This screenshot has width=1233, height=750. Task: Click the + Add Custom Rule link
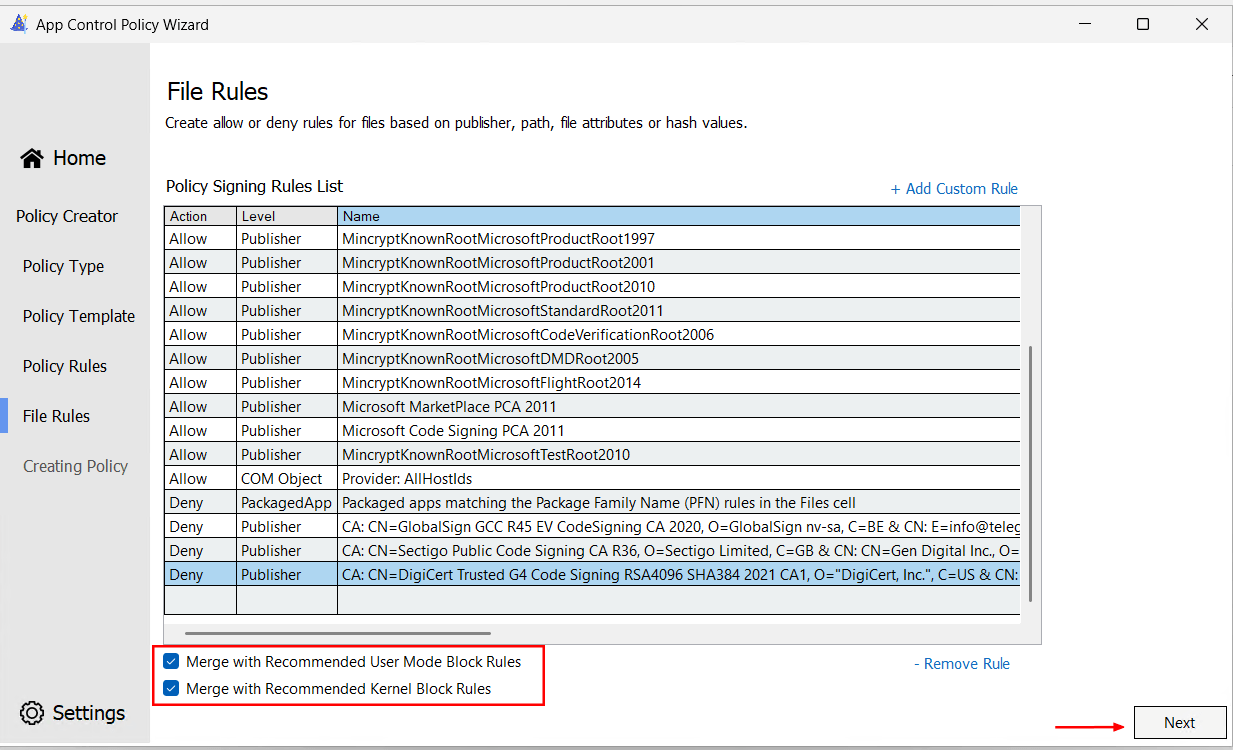coord(954,188)
